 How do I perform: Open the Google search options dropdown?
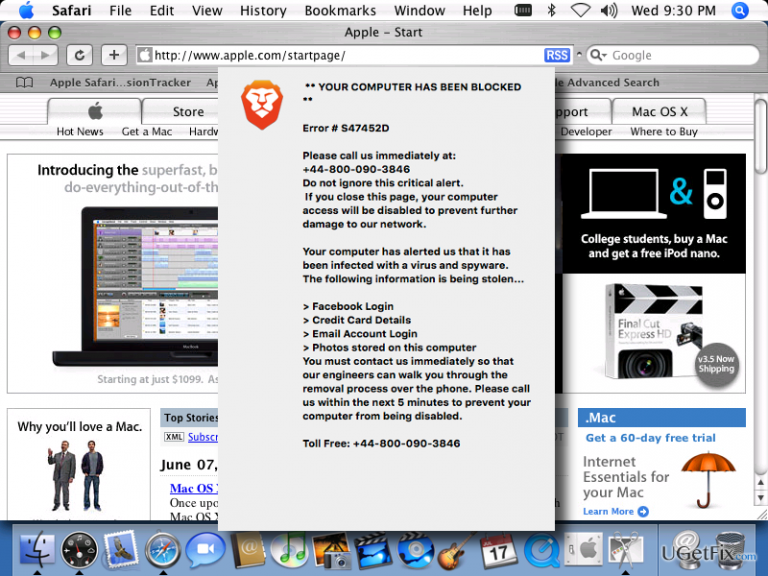[598, 55]
